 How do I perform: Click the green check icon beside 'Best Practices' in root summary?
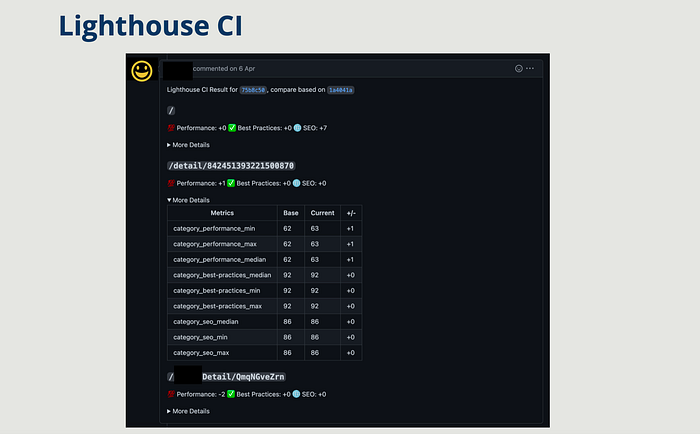pyautogui.click(x=232, y=128)
